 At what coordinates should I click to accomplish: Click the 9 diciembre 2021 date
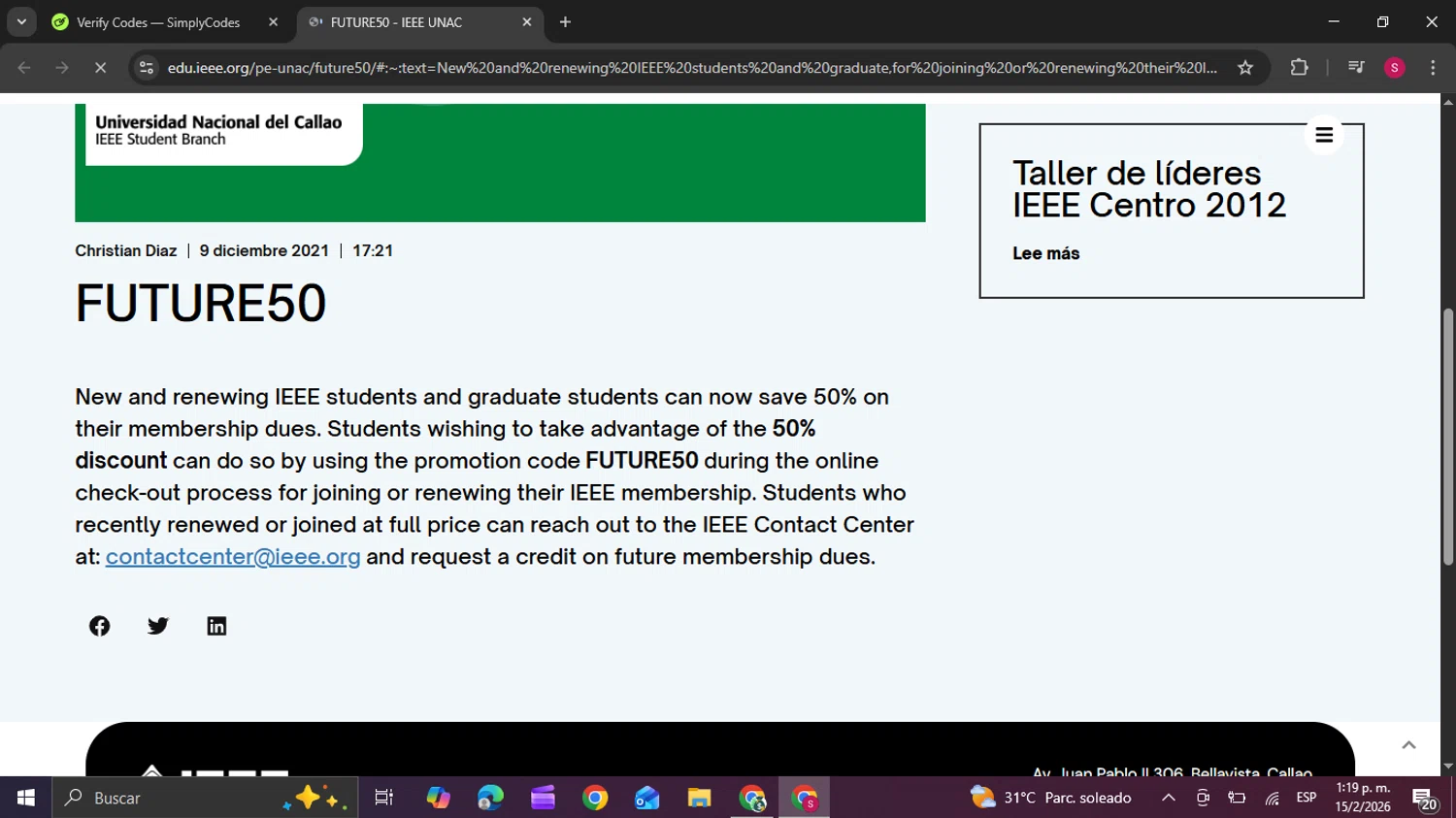[264, 250]
